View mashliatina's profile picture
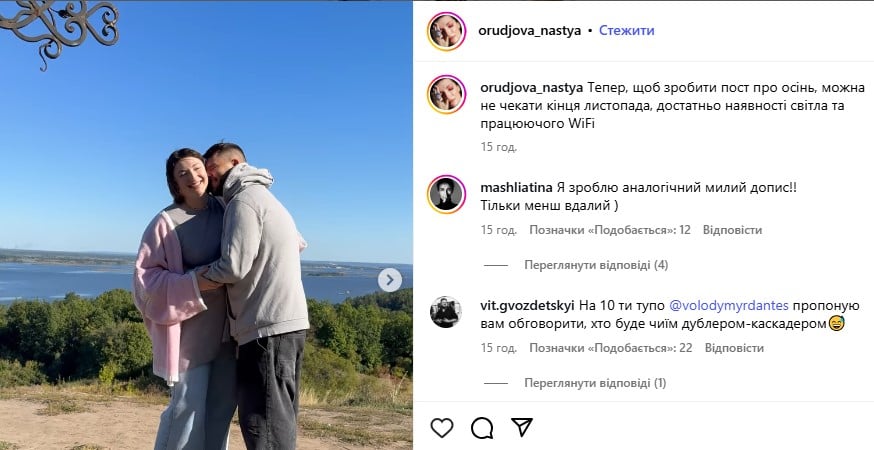This screenshot has height=450, width=874. point(446,195)
